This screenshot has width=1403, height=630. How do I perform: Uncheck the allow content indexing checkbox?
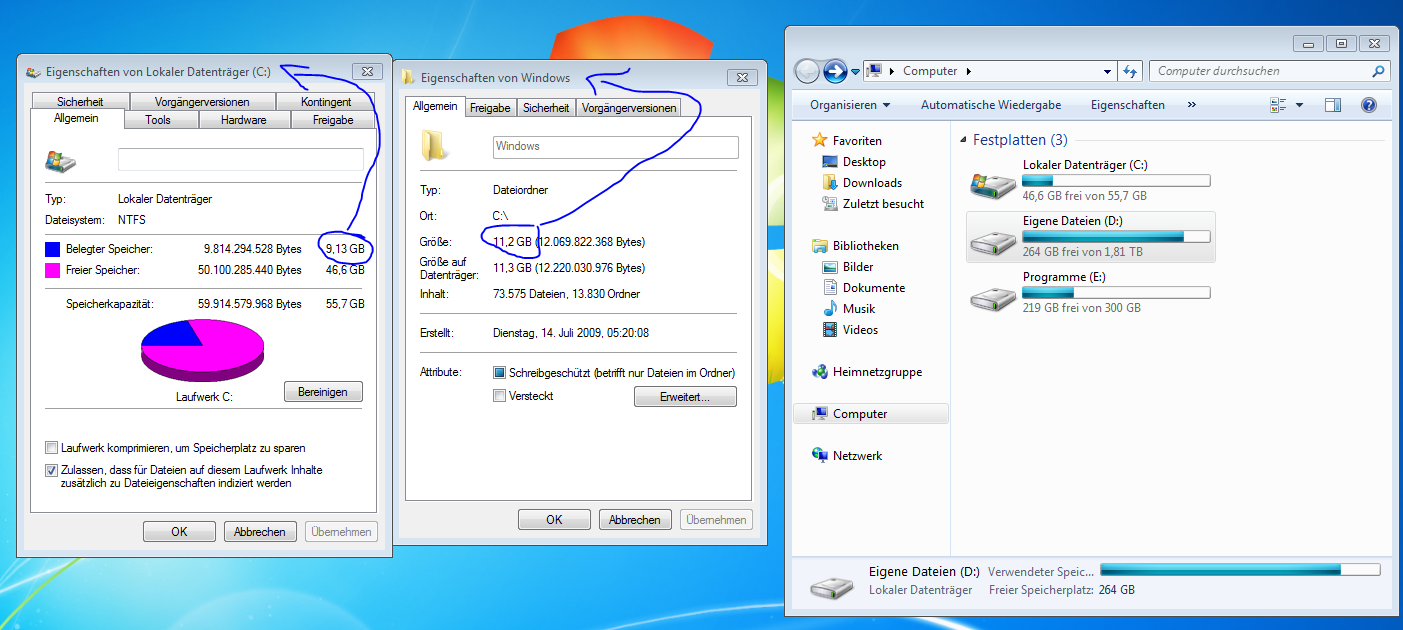click(52, 470)
